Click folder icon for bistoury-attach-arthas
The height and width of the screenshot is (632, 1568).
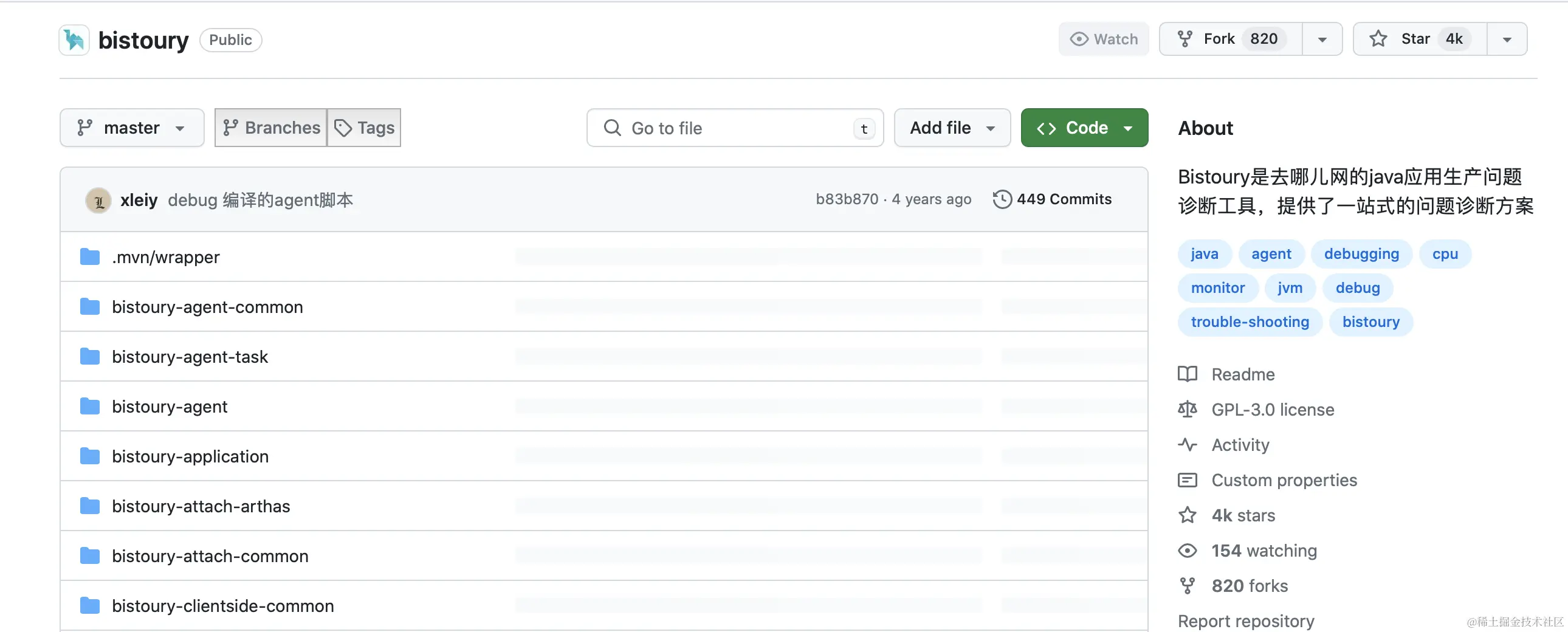(90, 507)
